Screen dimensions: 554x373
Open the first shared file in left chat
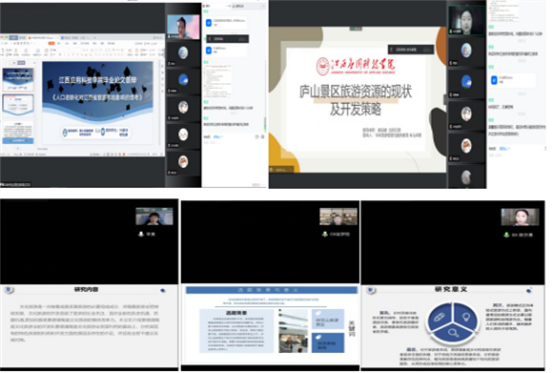pyautogui.click(x=226, y=23)
